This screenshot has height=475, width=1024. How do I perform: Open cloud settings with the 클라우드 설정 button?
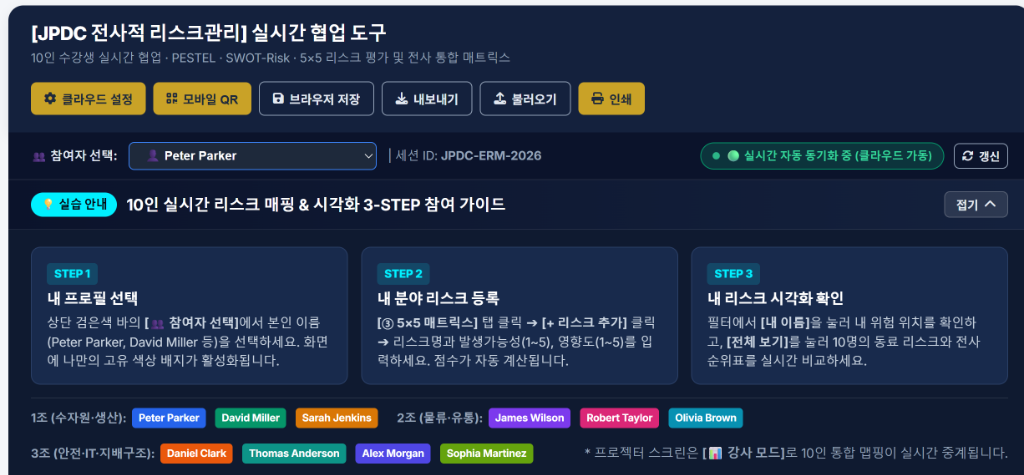pos(88,99)
